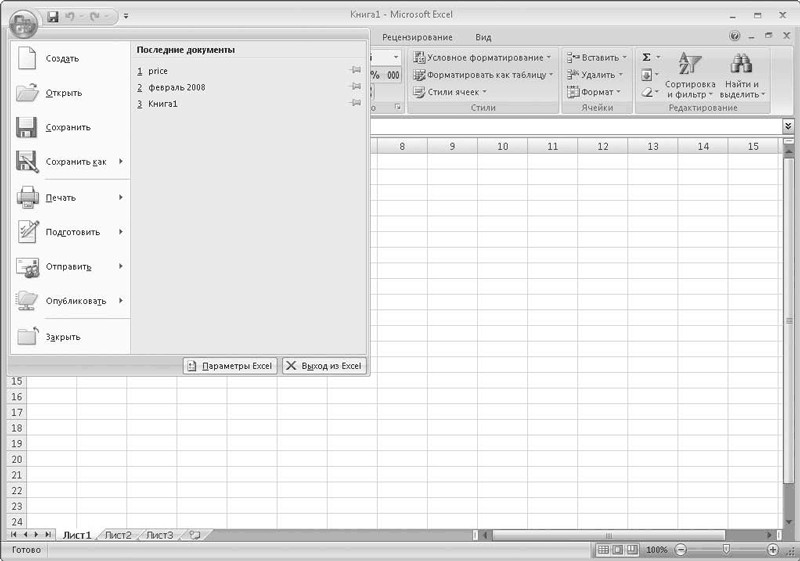Pin the price document to the list

354,71
